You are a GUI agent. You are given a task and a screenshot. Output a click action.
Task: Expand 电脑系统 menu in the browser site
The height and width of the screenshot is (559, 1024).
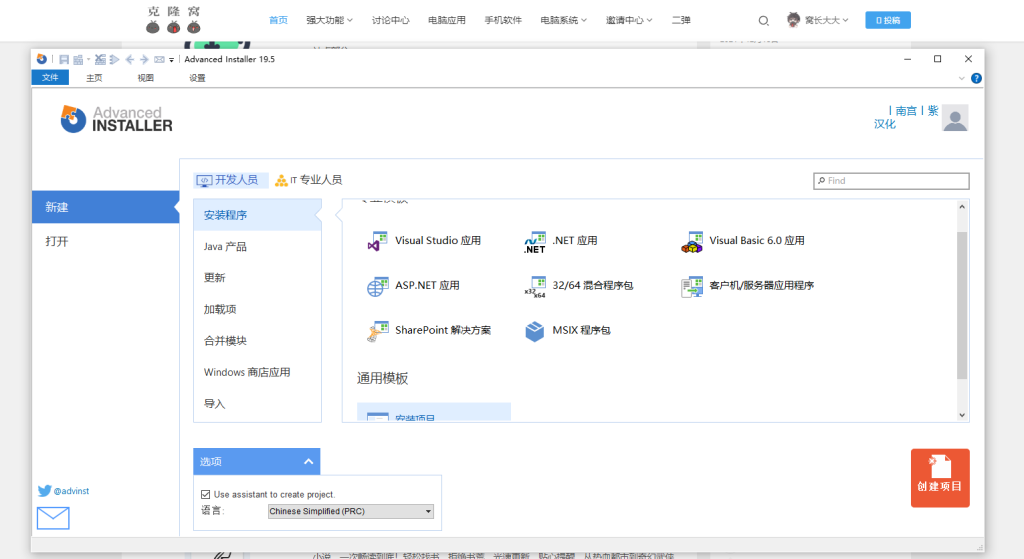563,20
